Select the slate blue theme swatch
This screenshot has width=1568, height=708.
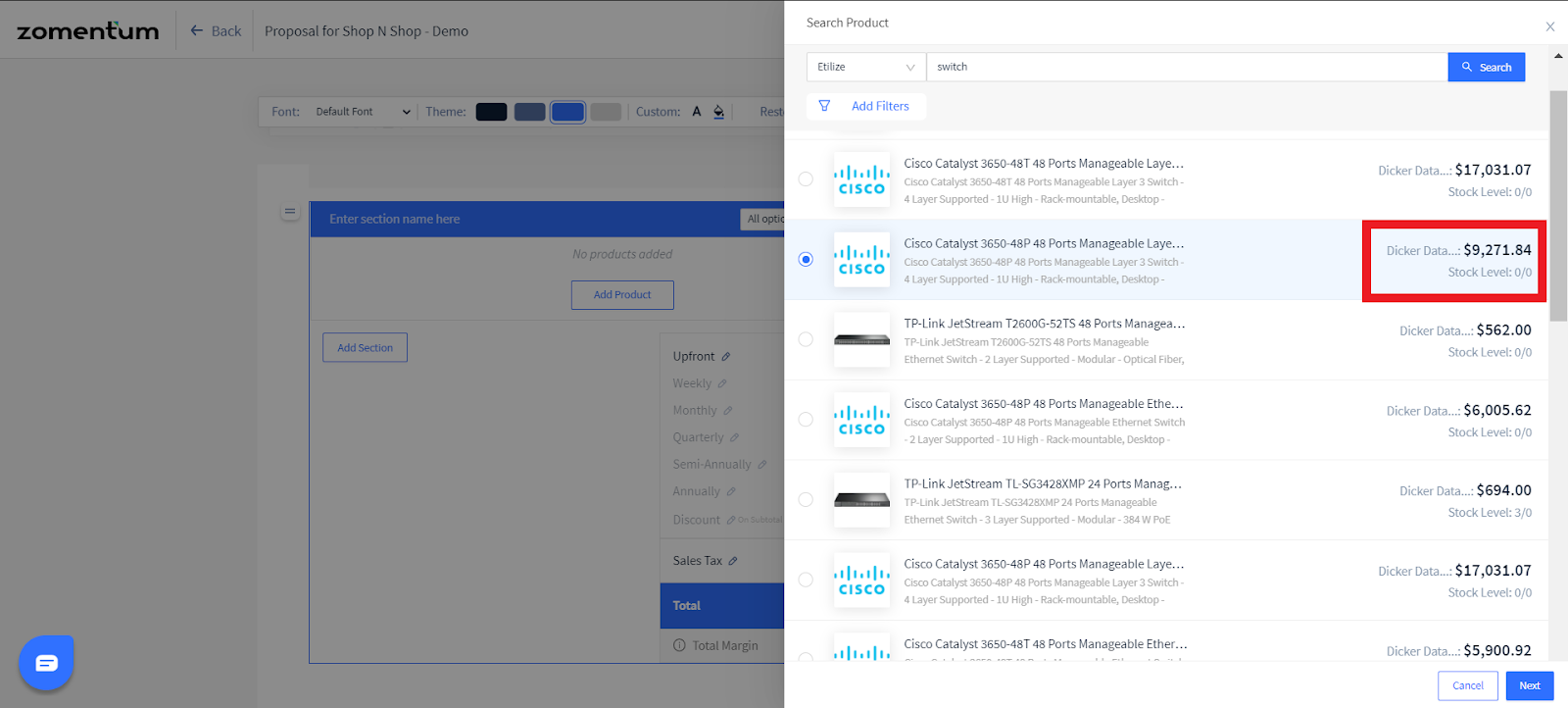pos(529,112)
